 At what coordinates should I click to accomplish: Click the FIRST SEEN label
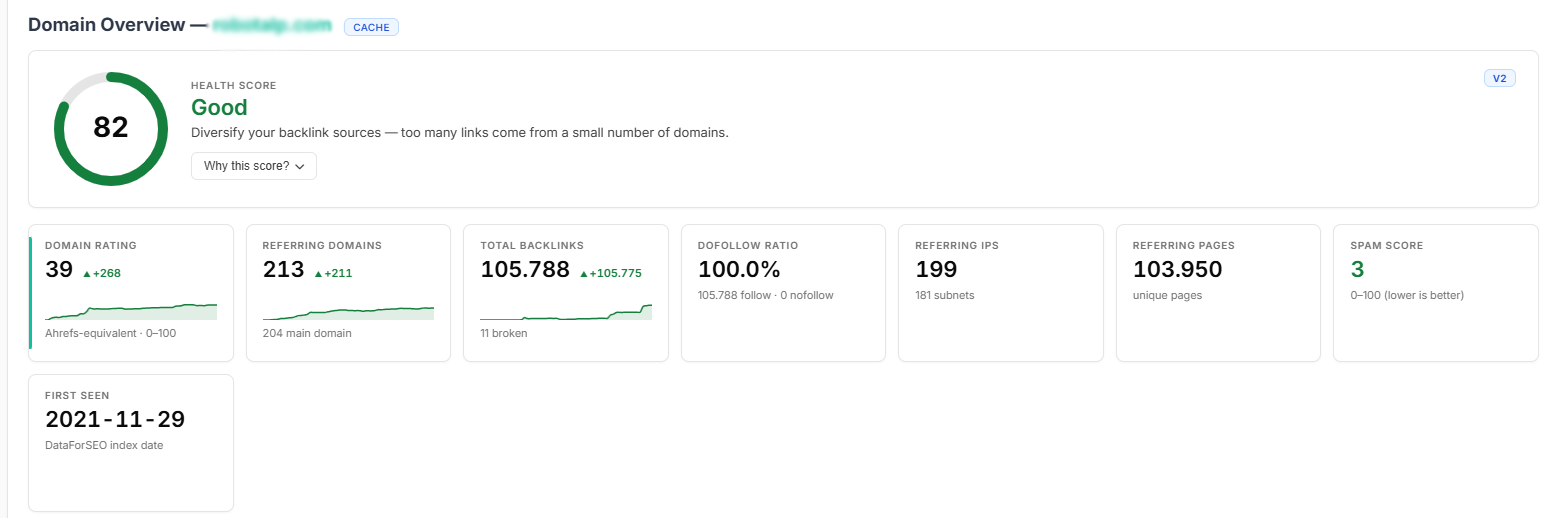click(x=77, y=395)
